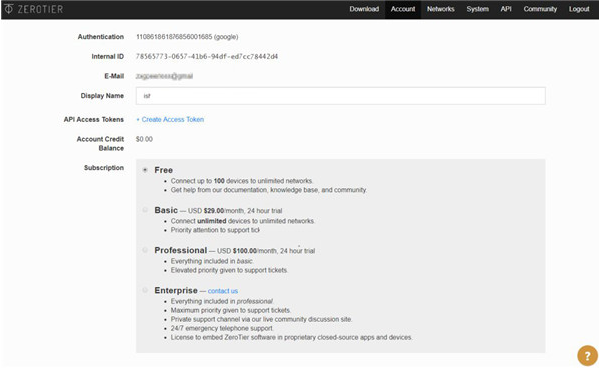Navigate to the API page
Image resolution: width=599 pixels, height=383 pixels.
(506, 9)
